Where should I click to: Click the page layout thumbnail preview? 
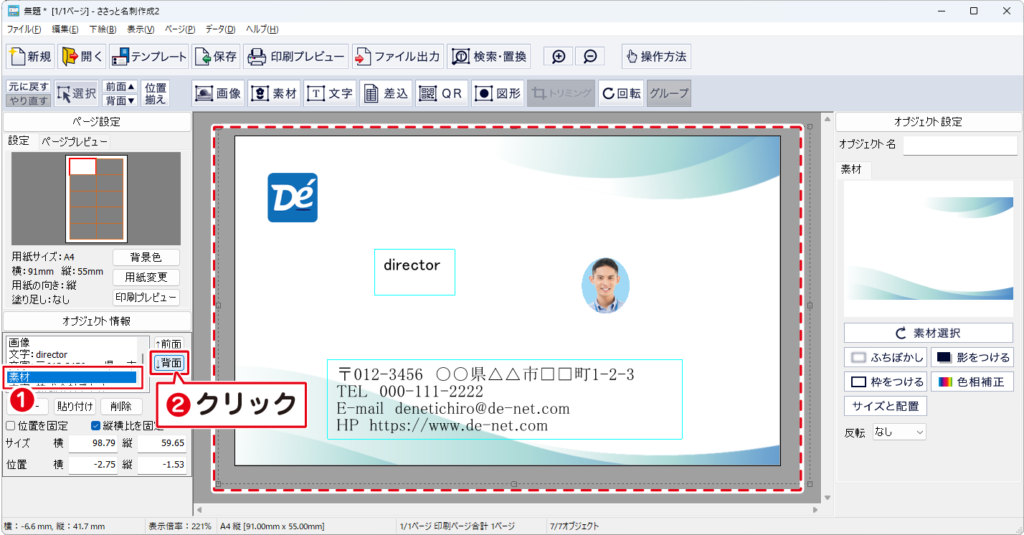pos(97,199)
